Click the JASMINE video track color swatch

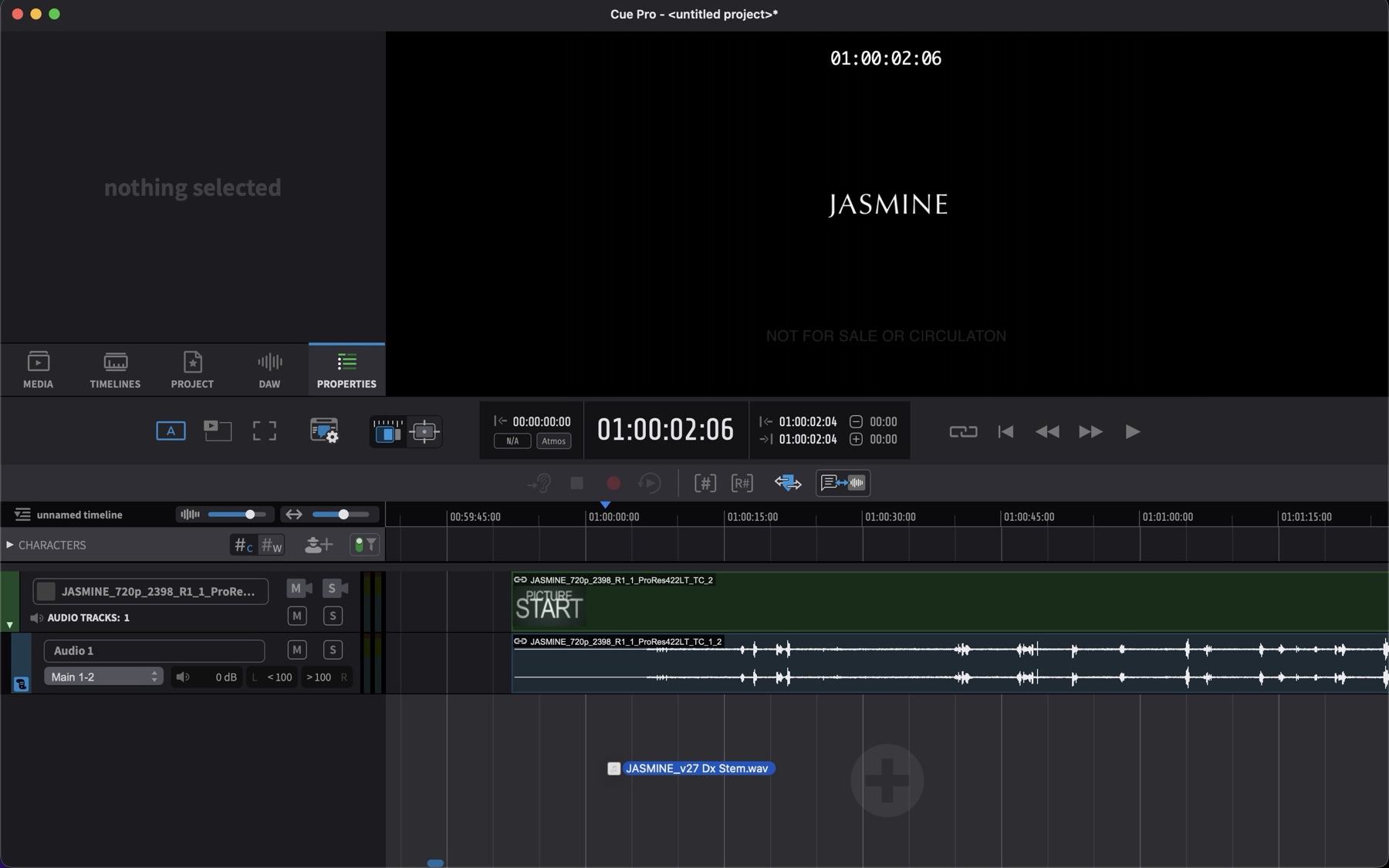[x=46, y=591]
